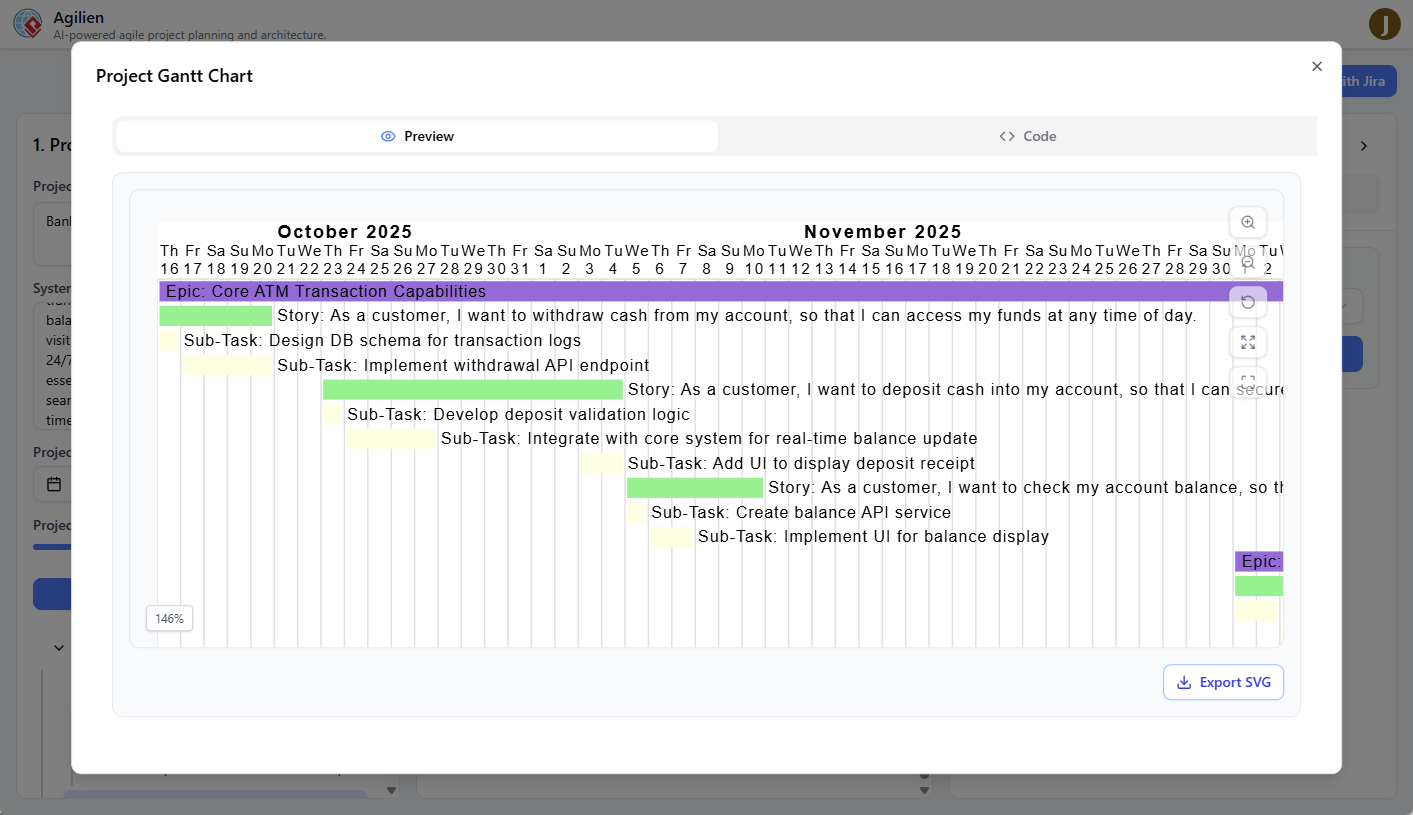This screenshot has height=815, width=1413.
Task: Click the code brackets icon on Code tab
Action: 1006,135
